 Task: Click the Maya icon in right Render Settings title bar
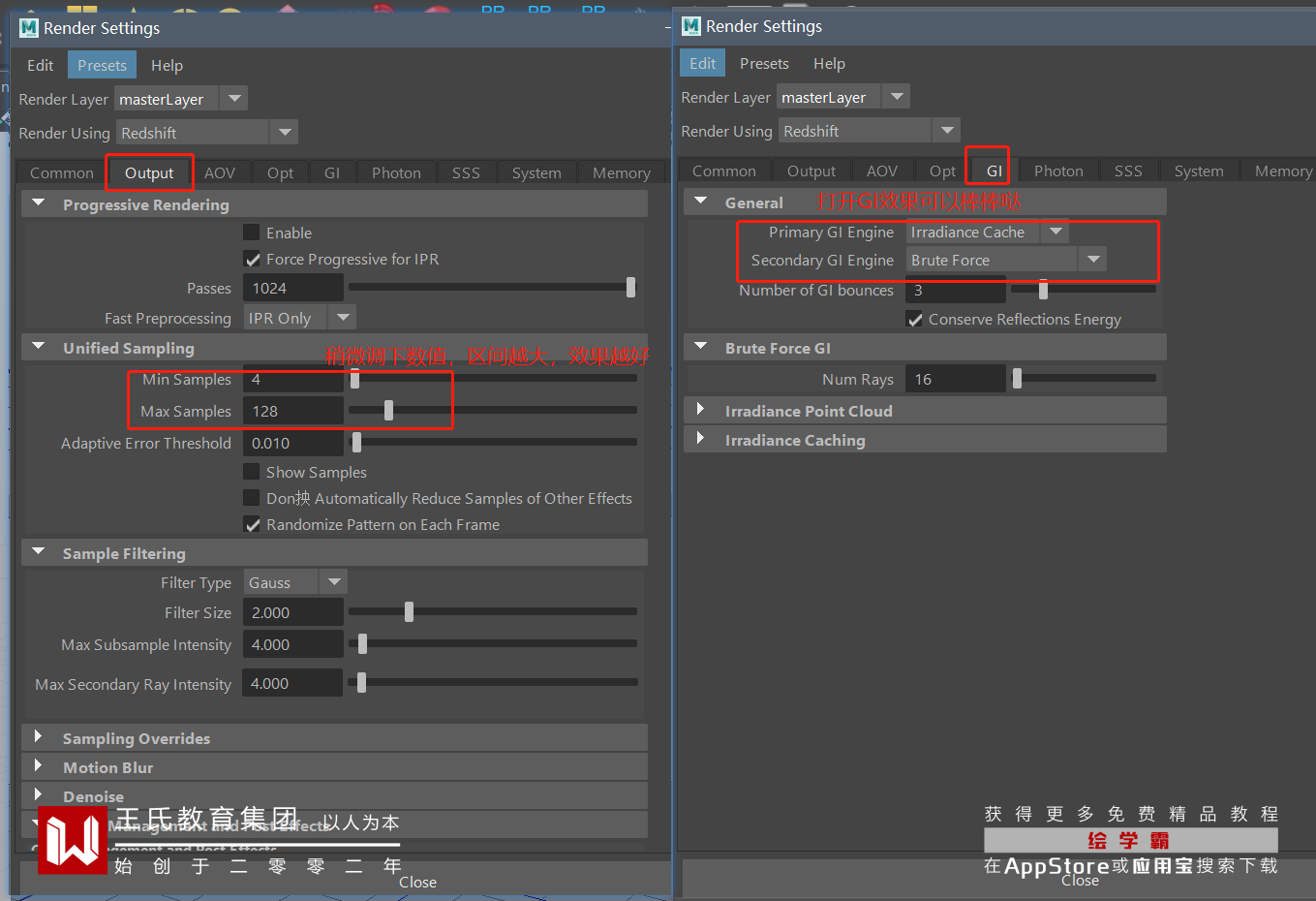pos(690,26)
